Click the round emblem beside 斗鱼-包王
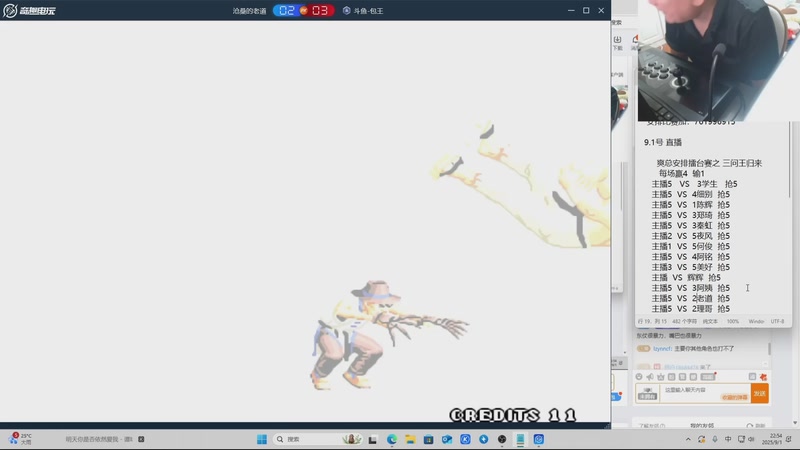The image size is (800, 450). pyautogui.click(x=346, y=10)
